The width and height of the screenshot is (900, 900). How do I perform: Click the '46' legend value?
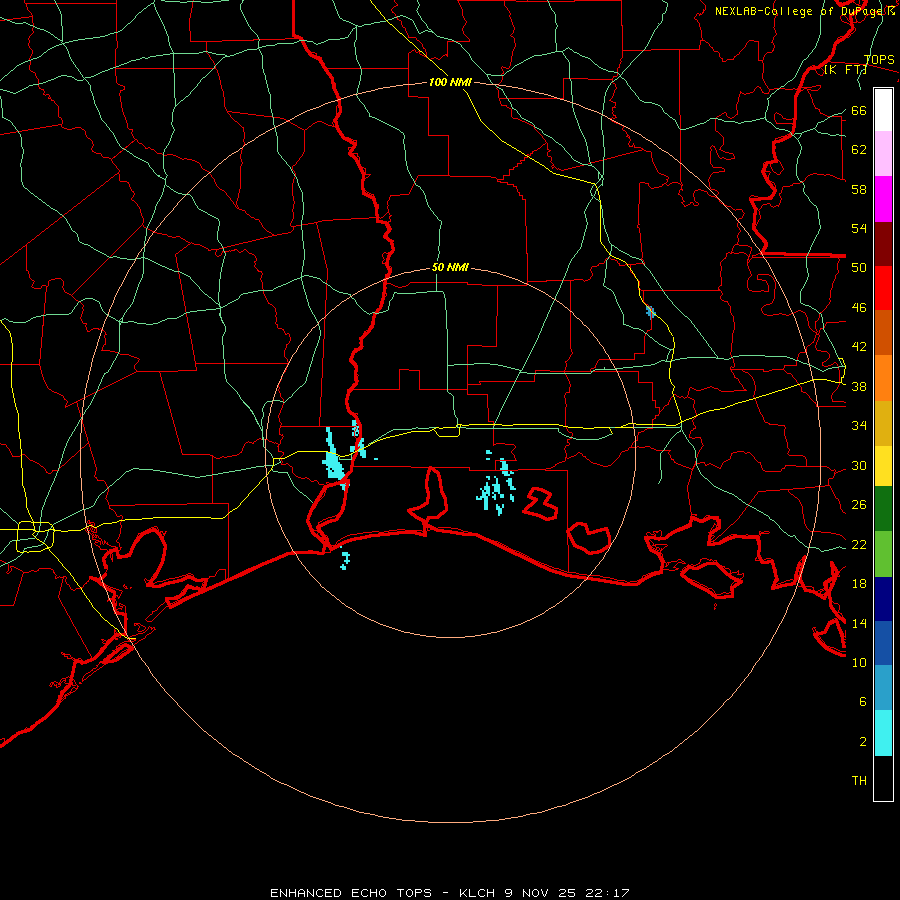point(859,308)
